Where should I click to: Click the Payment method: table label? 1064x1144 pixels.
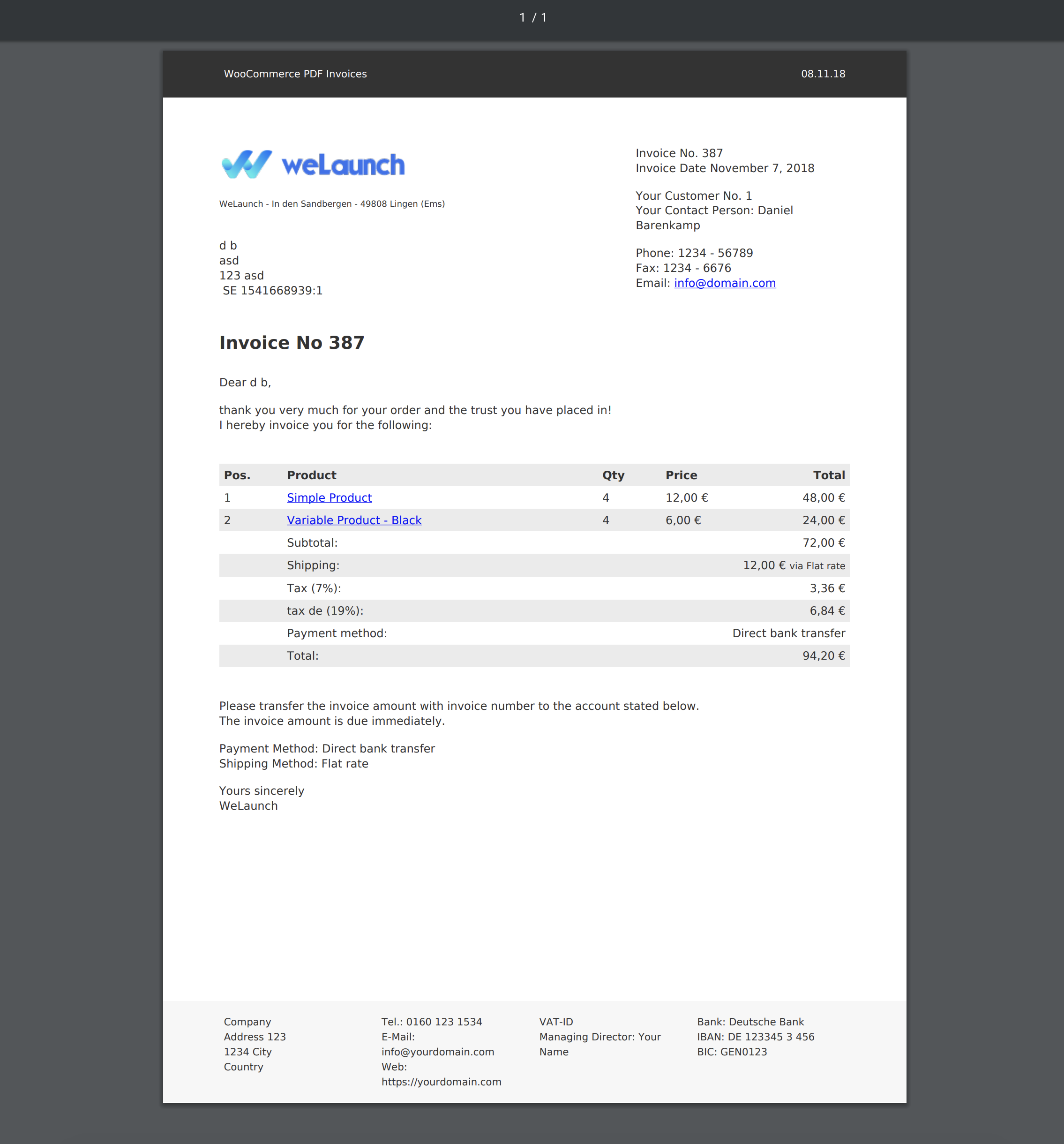[x=337, y=633]
